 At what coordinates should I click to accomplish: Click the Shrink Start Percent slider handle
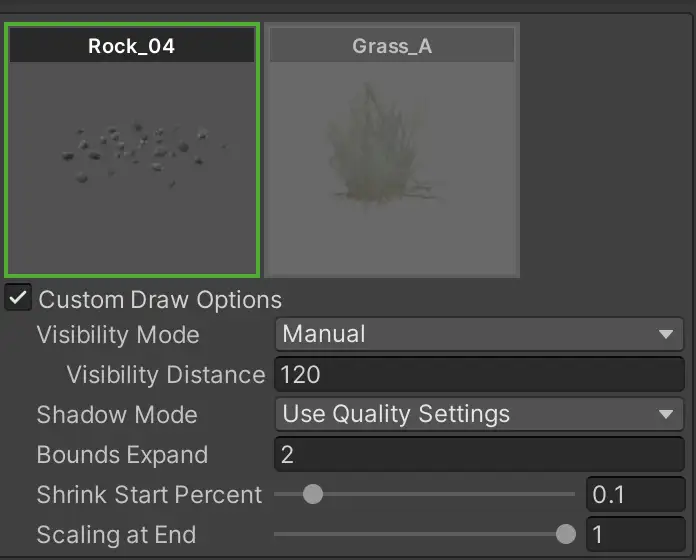313,494
